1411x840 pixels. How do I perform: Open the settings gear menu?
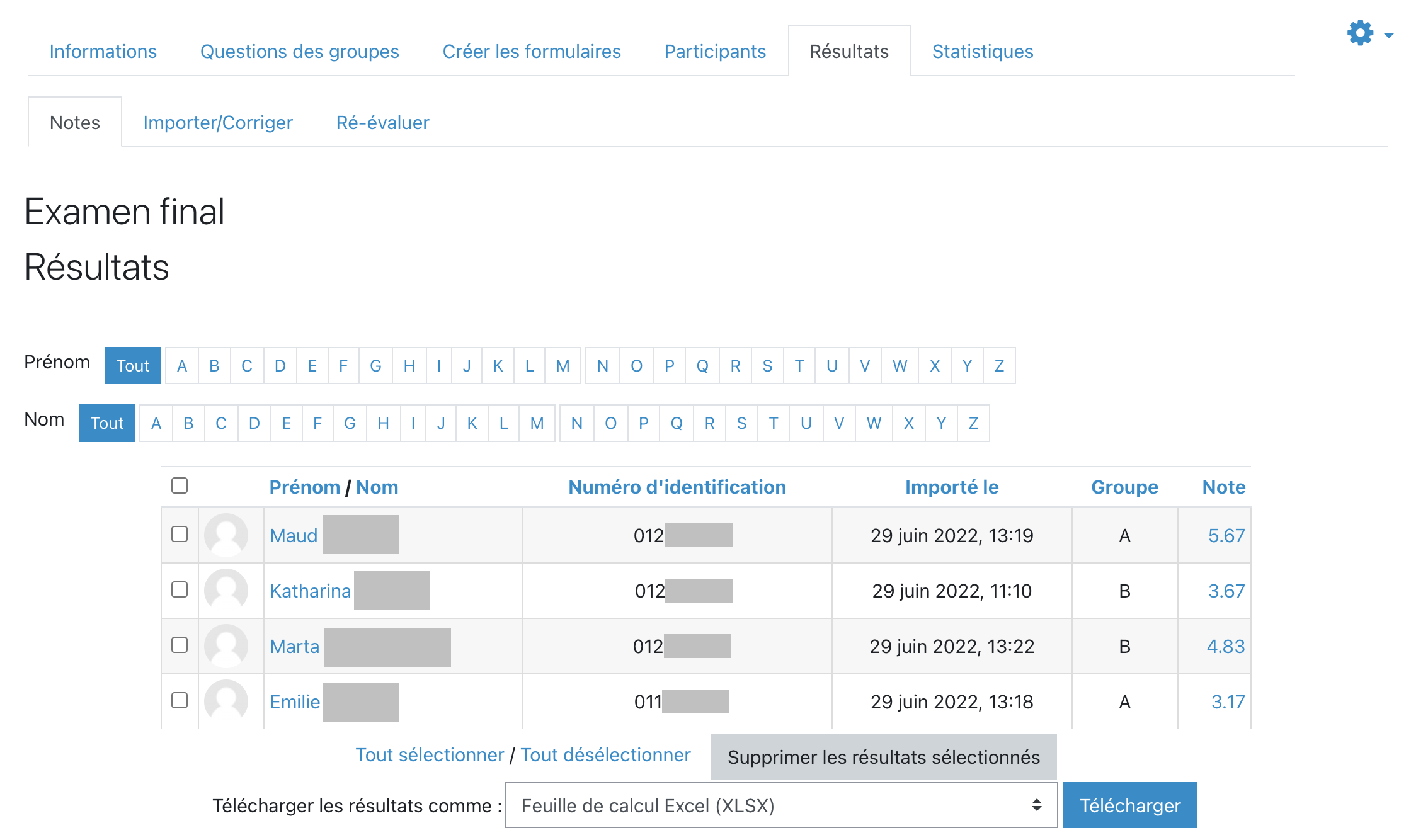click(1360, 33)
